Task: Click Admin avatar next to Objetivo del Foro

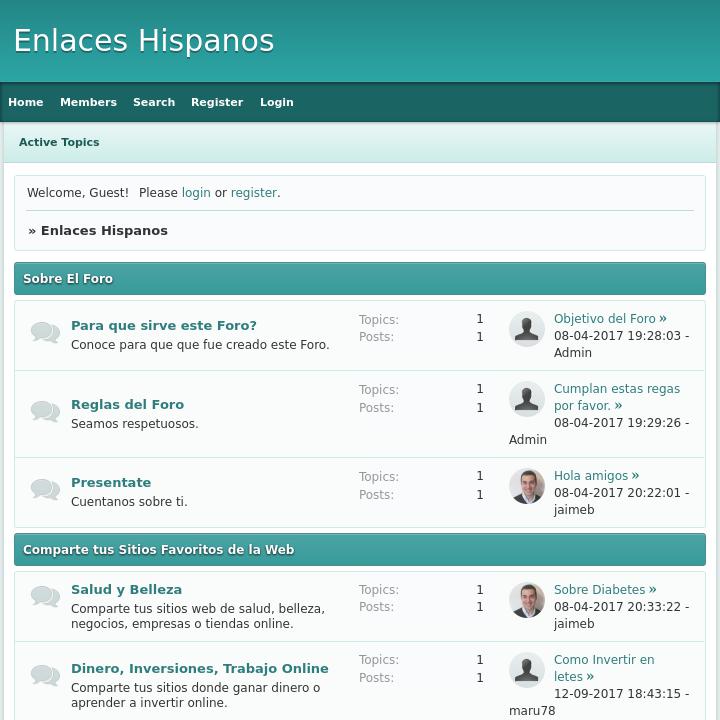Action: 527,328
